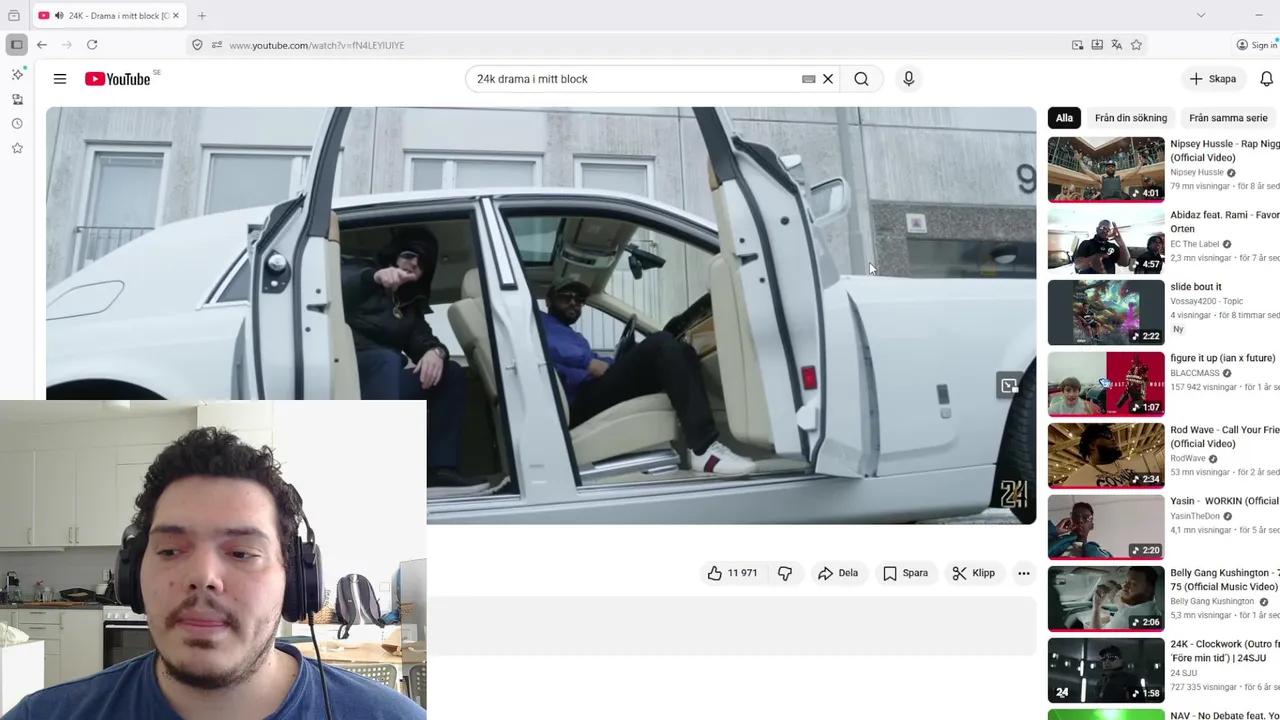
Task: Open NAV - No Debate video title
Action: 1225,716
